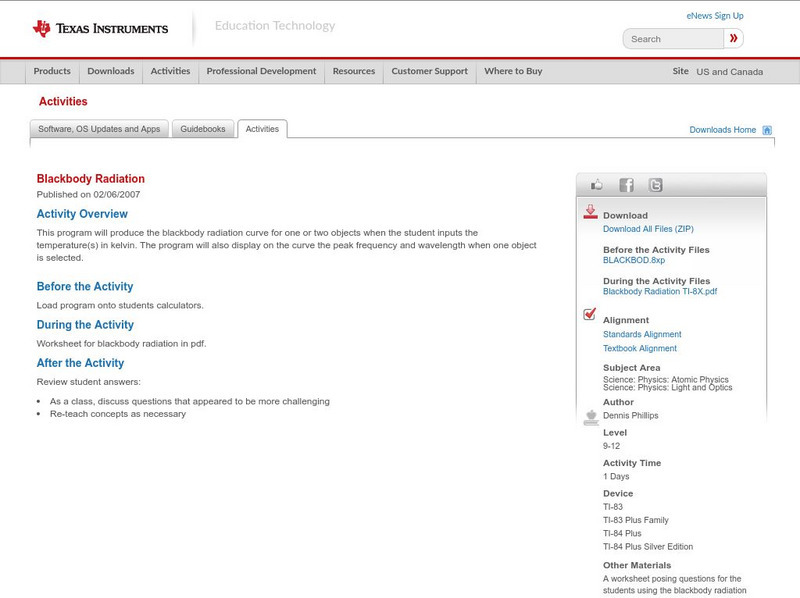Click into the Search input field
The height and width of the screenshot is (598, 800).
(x=674, y=39)
